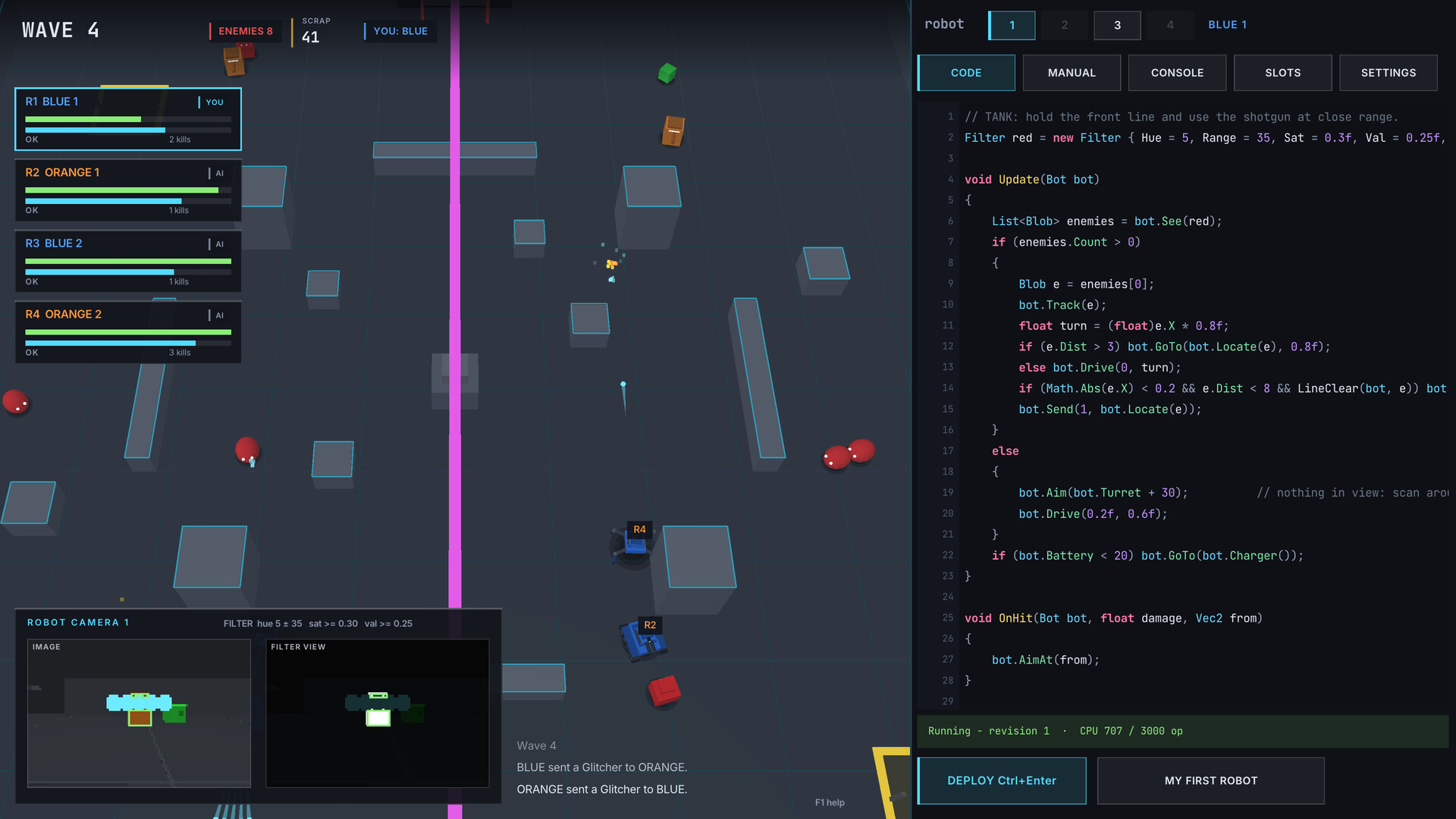Viewport: 1456px width, 819px height.
Task: Open the MANUAL tab
Action: coord(1072,73)
